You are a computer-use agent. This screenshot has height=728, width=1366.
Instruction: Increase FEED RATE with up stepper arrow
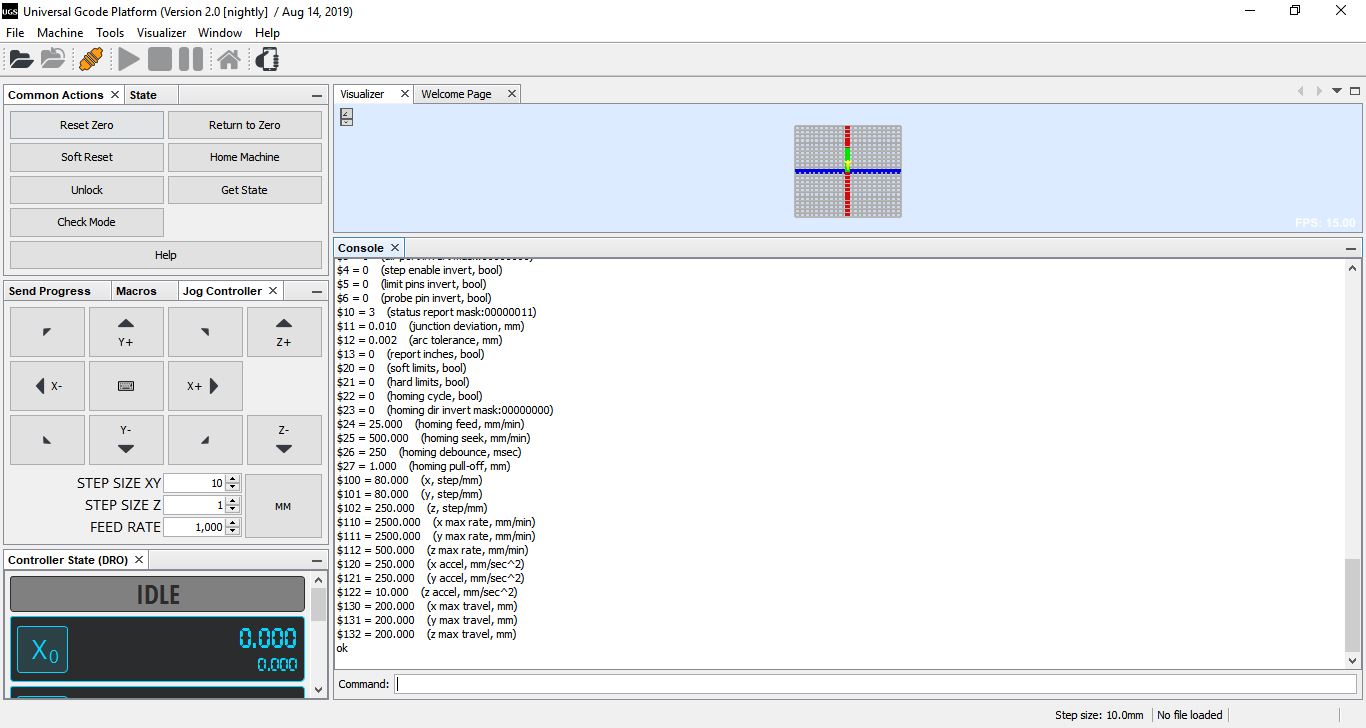click(x=233, y=523)
